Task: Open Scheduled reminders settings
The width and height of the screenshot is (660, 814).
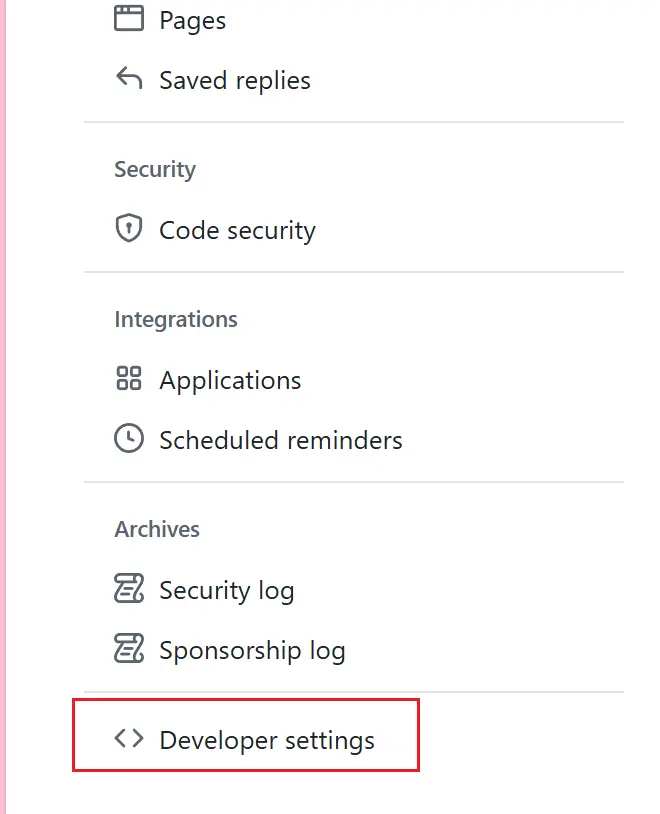Action: point(280,440)
